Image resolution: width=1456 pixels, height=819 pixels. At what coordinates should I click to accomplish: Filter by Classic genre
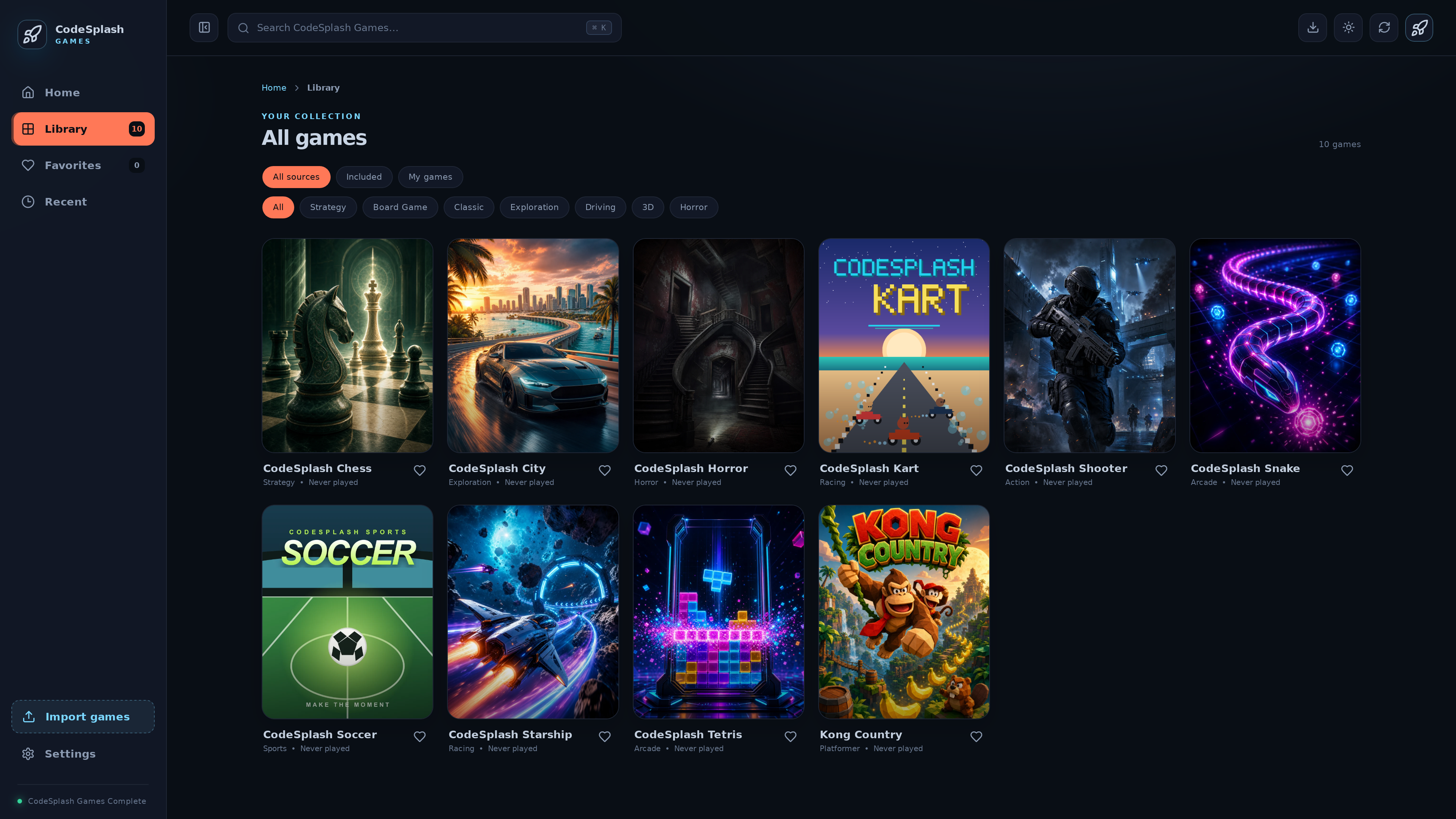[x=469, y=207]
